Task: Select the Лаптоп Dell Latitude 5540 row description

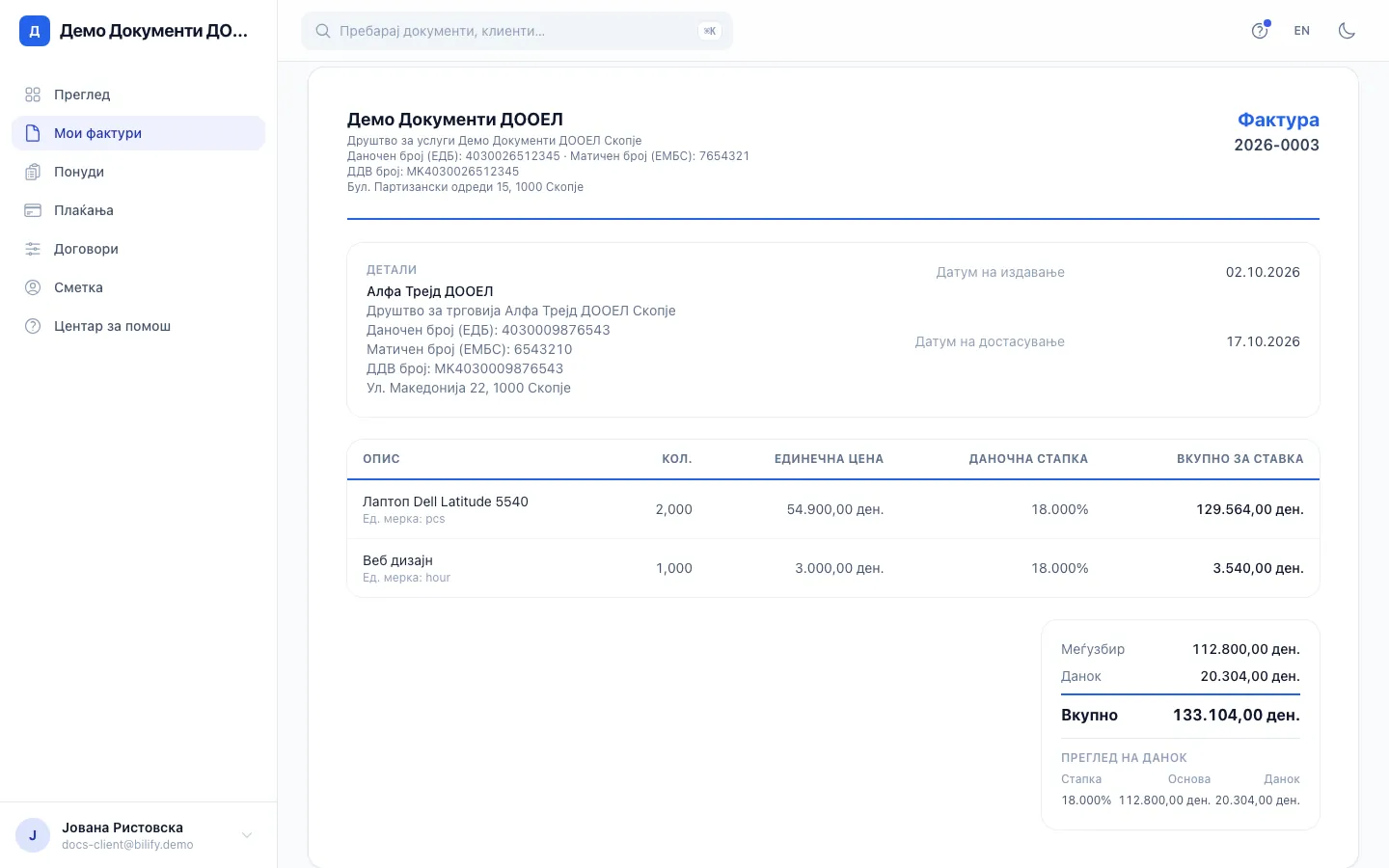Action: 446,502
